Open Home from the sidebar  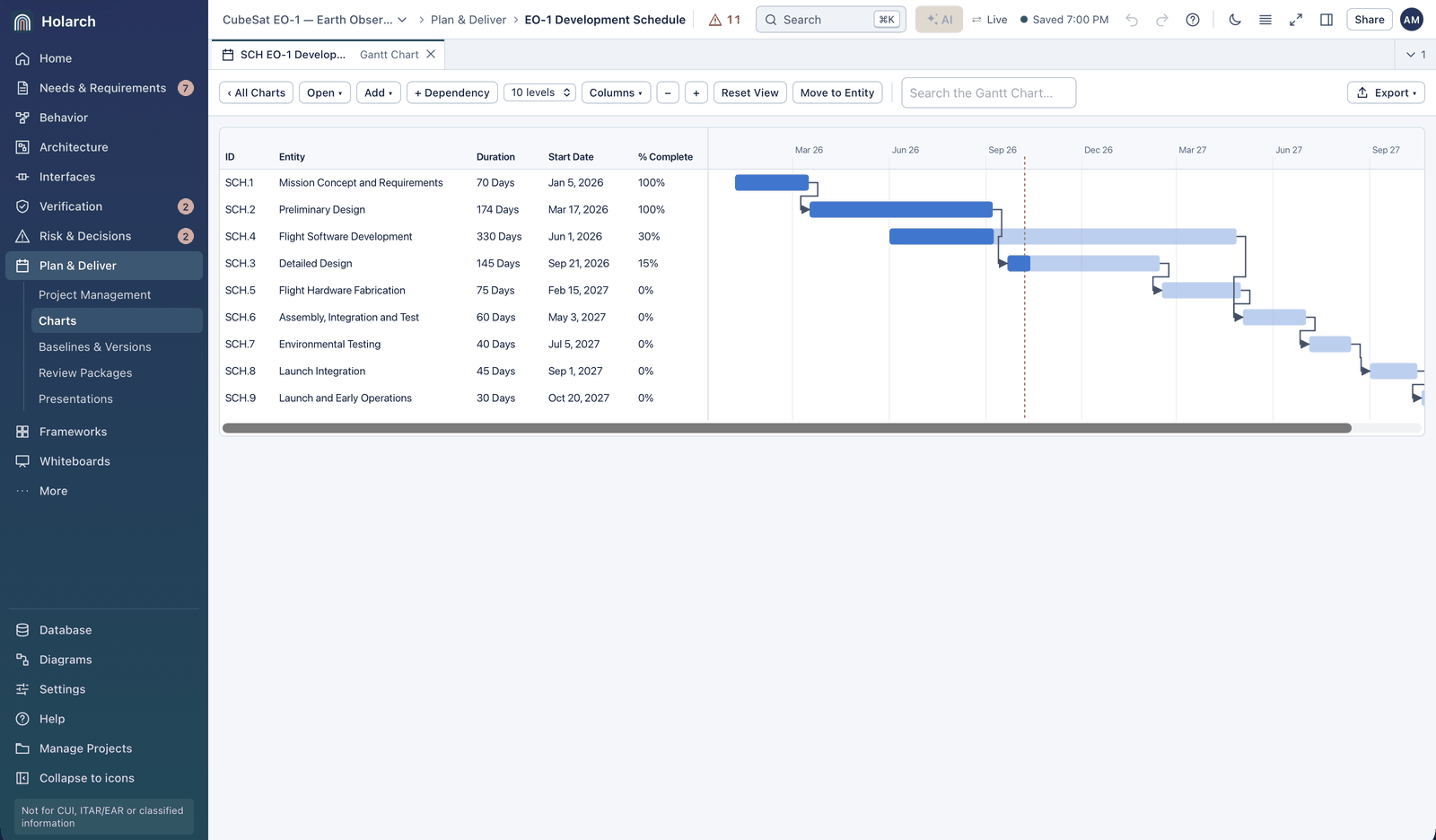(104, 58)
